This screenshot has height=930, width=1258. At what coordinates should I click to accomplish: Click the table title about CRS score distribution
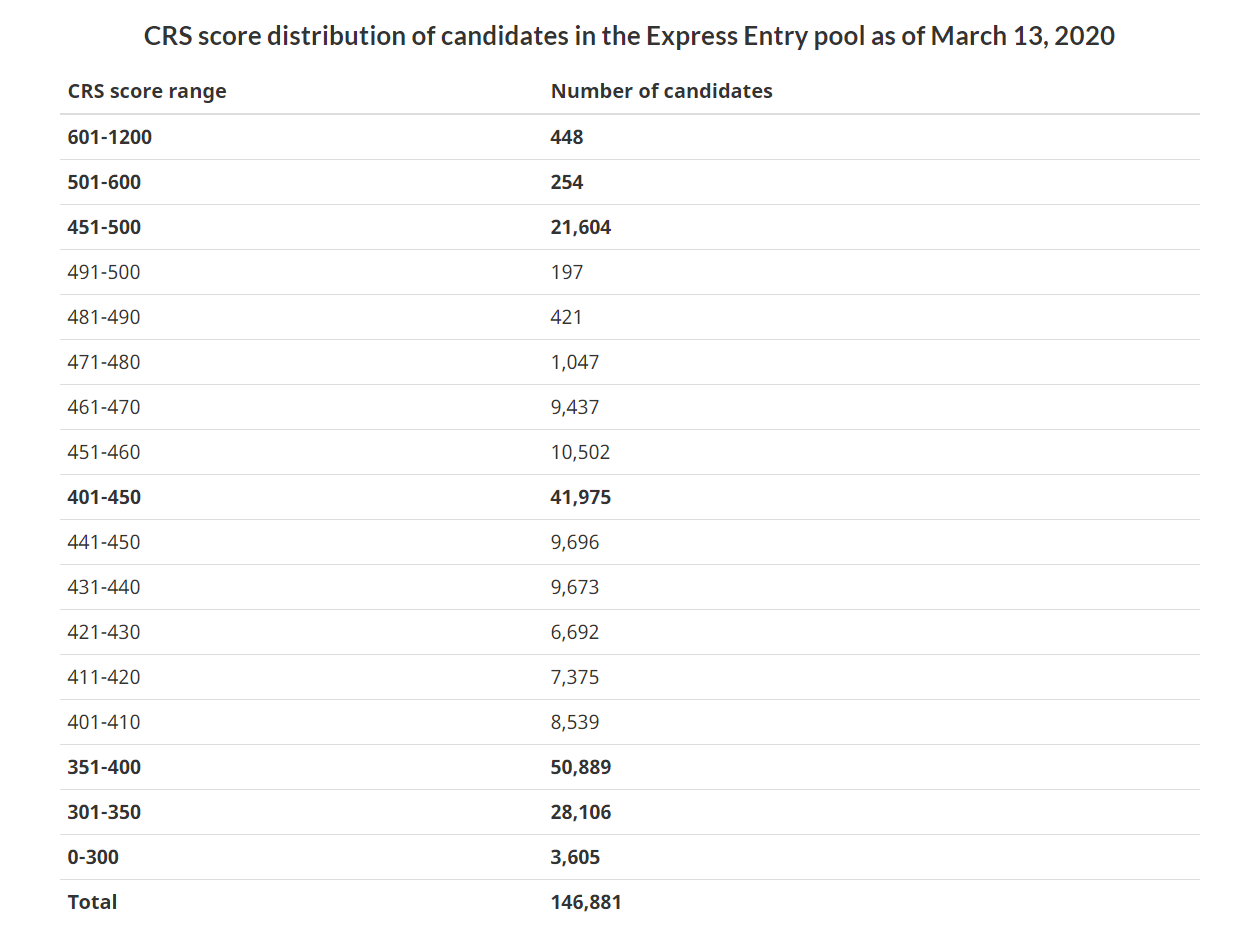click(629, 36)
